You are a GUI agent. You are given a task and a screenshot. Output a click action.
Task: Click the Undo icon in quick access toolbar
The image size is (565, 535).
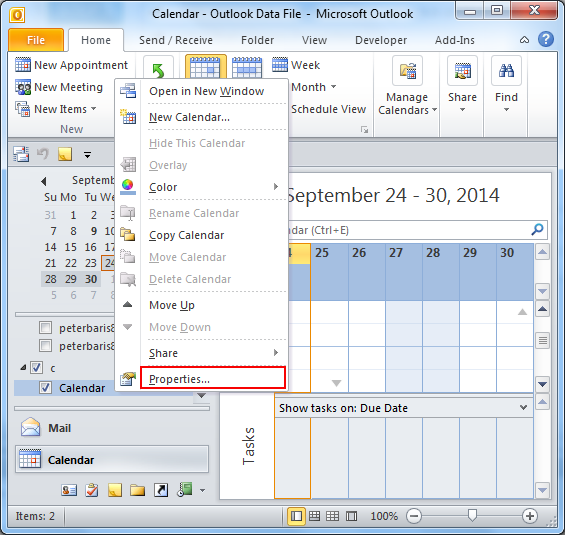click(x=43, y=154)
